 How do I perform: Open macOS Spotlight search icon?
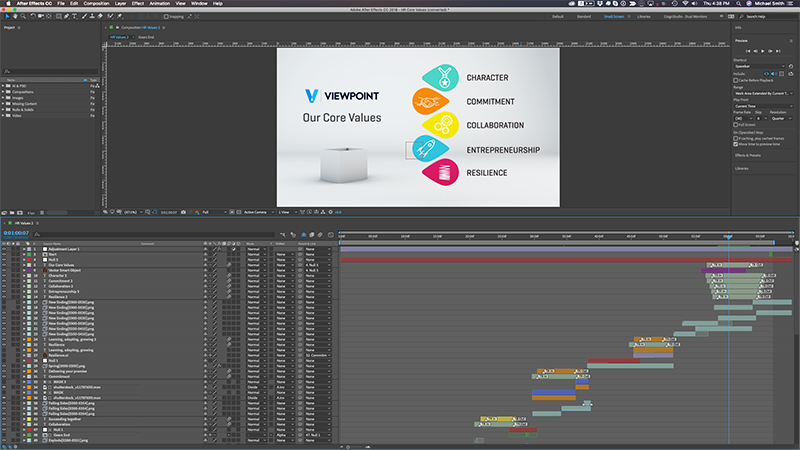pos(738,3)
